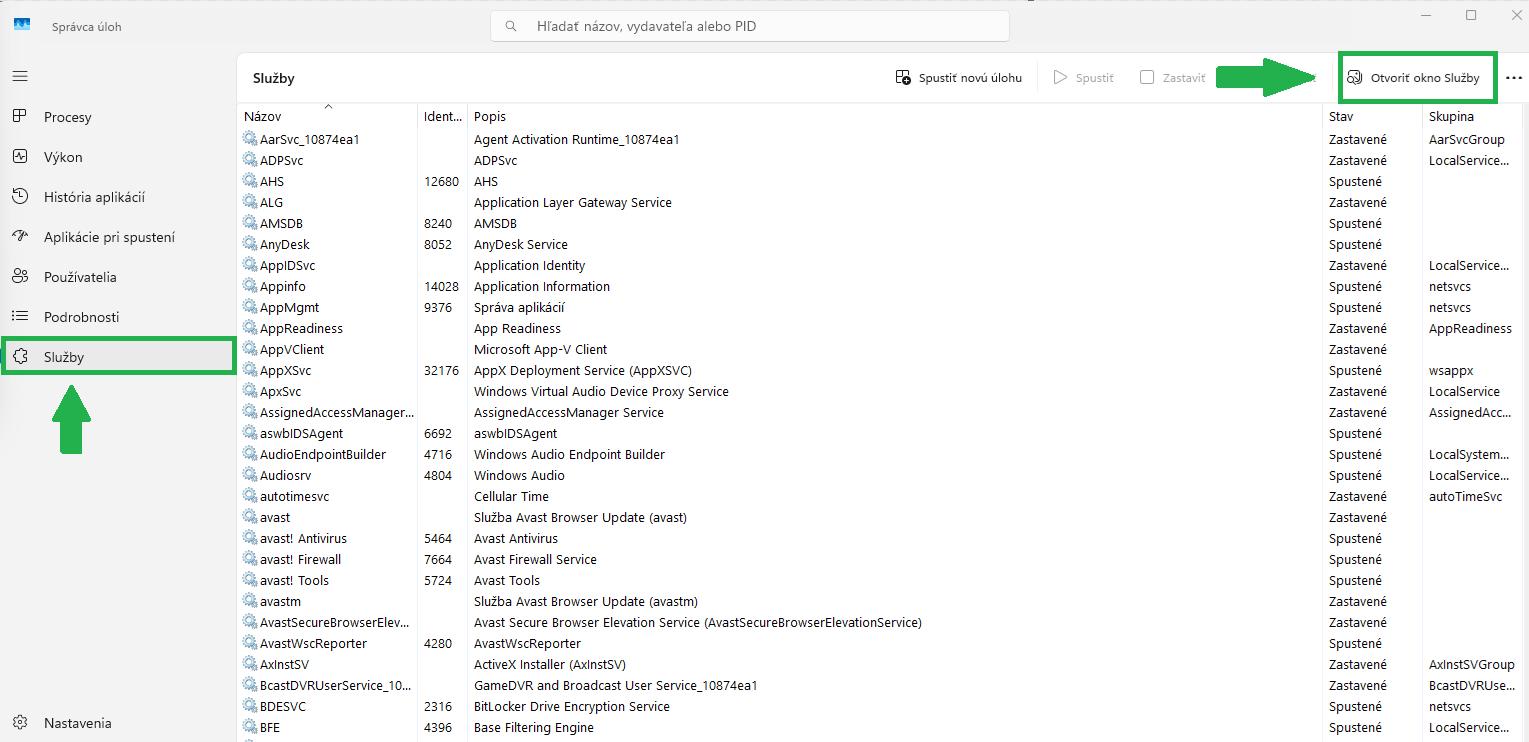1529x742 pixels.
Task: Sort by the Skupina column header
Action: coord(1450,117)
